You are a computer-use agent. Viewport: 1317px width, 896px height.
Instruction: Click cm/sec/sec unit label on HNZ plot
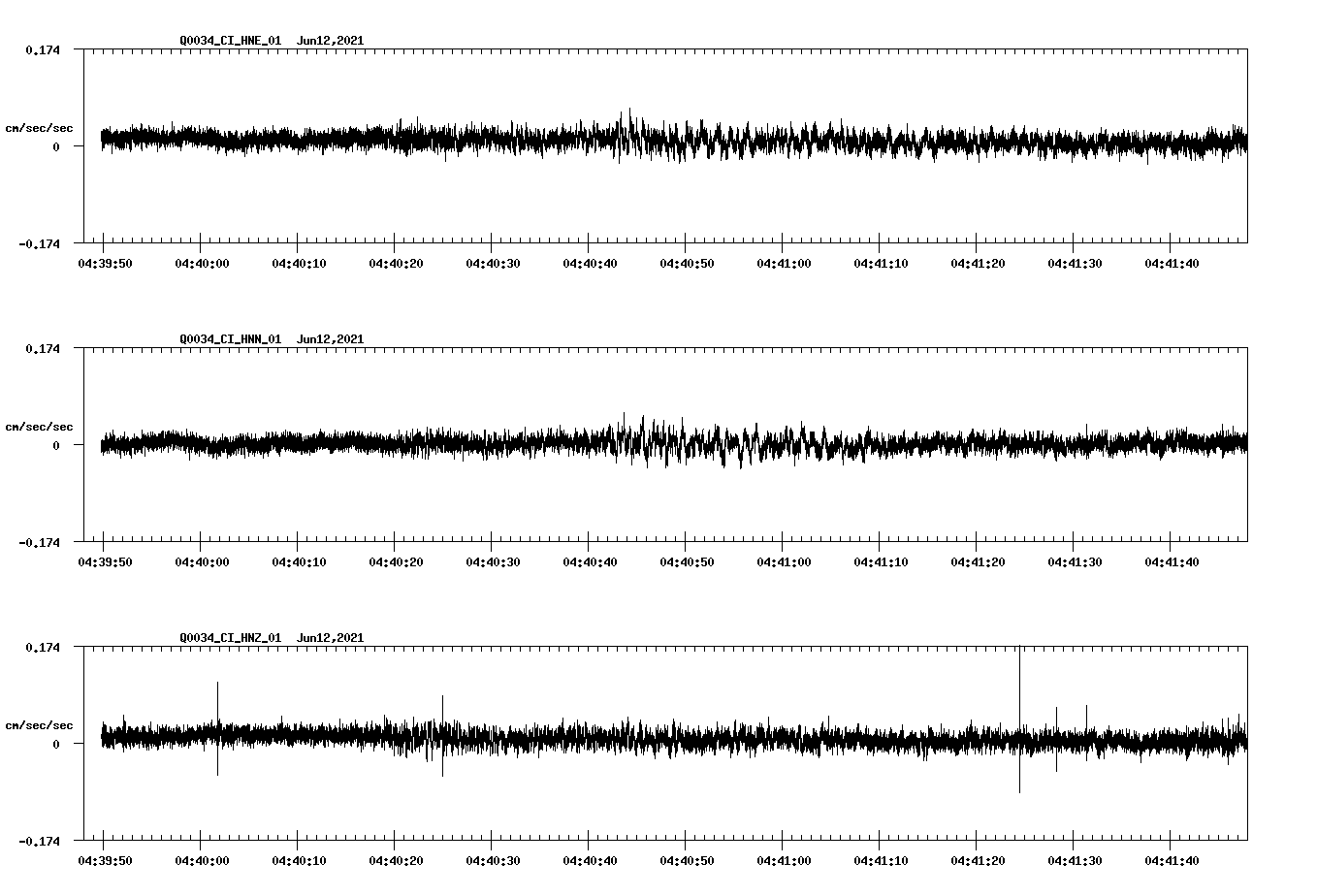[39, 725]
